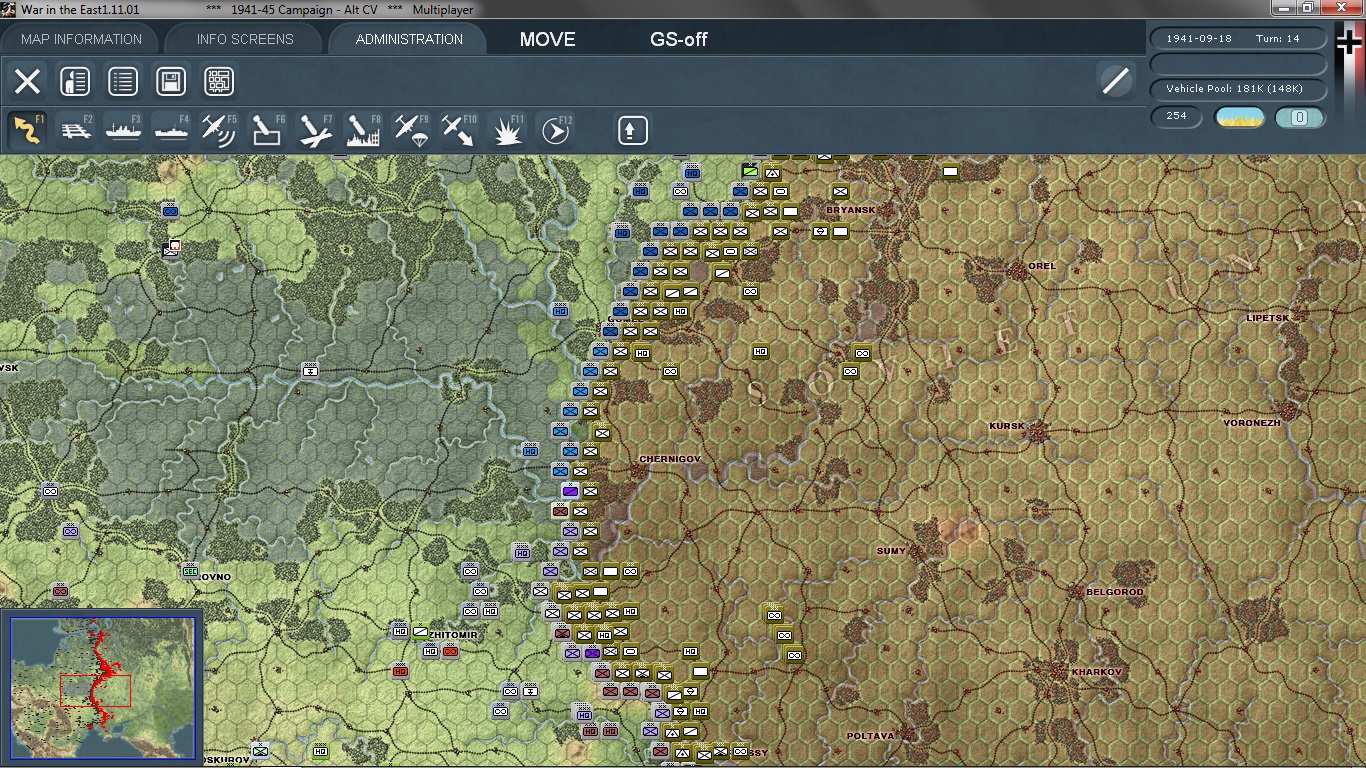Select the ADMINISTRATION tab
The image size is (1366, 768).
[409, 39]
